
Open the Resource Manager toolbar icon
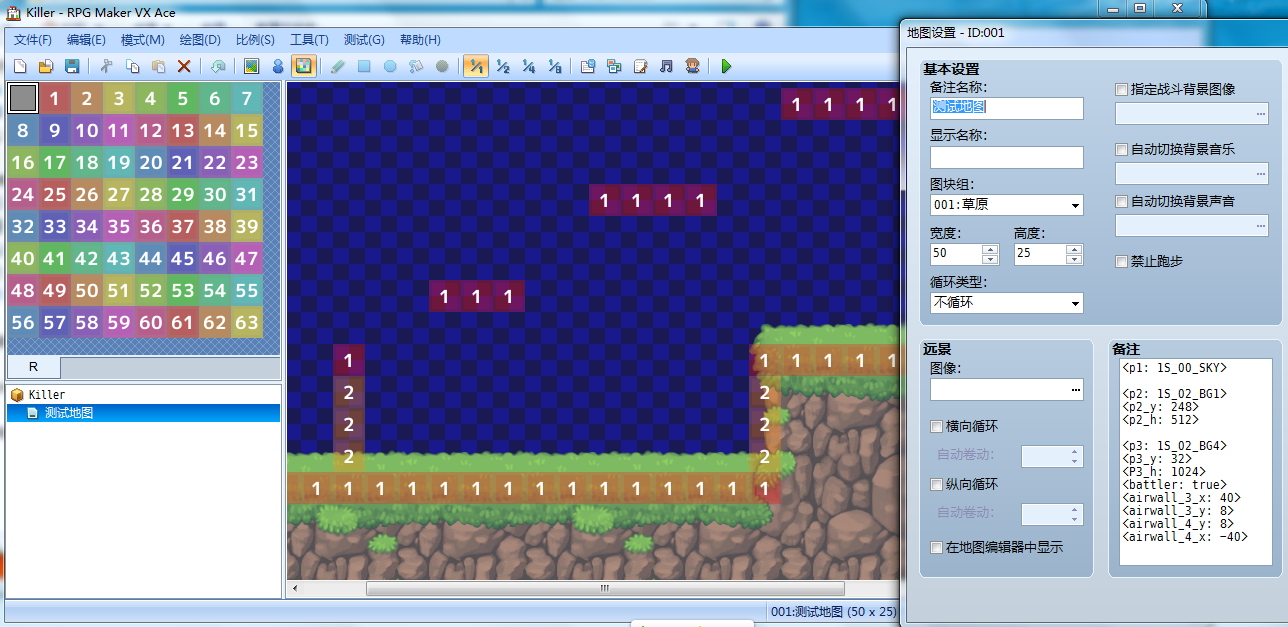click(614, 66)
